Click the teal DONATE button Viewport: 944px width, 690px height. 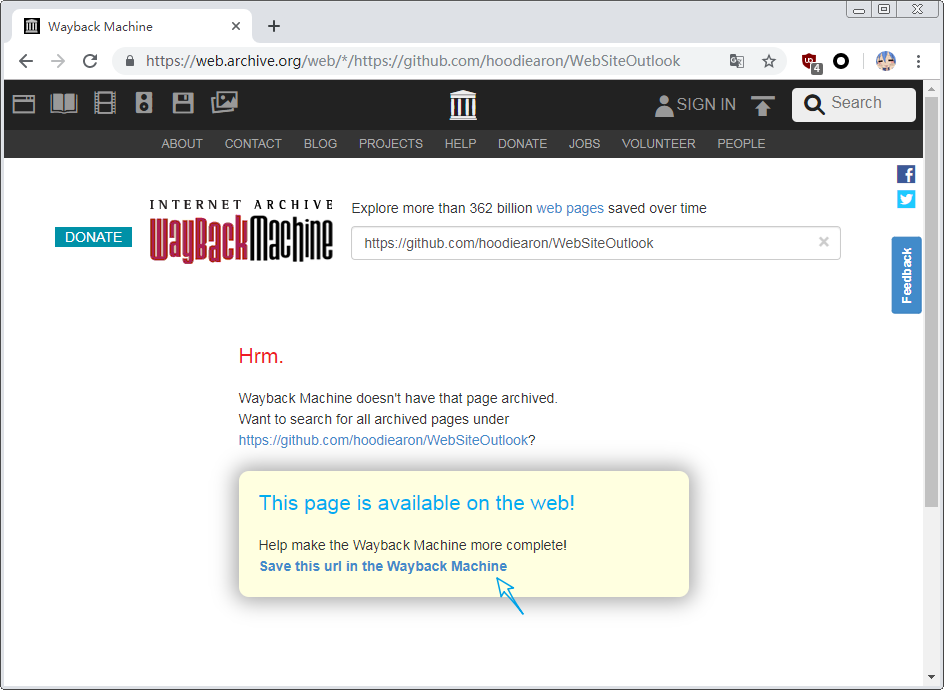tap(93, 237)
